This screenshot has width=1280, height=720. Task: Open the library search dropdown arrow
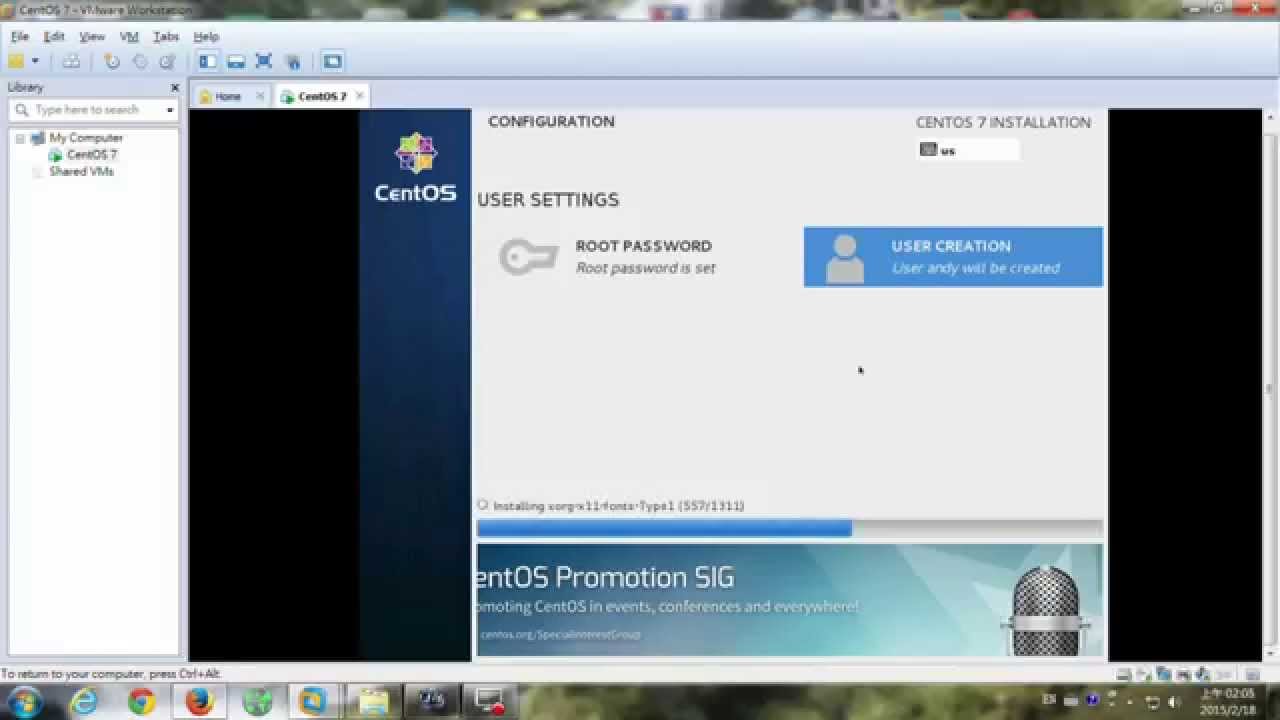170,110
